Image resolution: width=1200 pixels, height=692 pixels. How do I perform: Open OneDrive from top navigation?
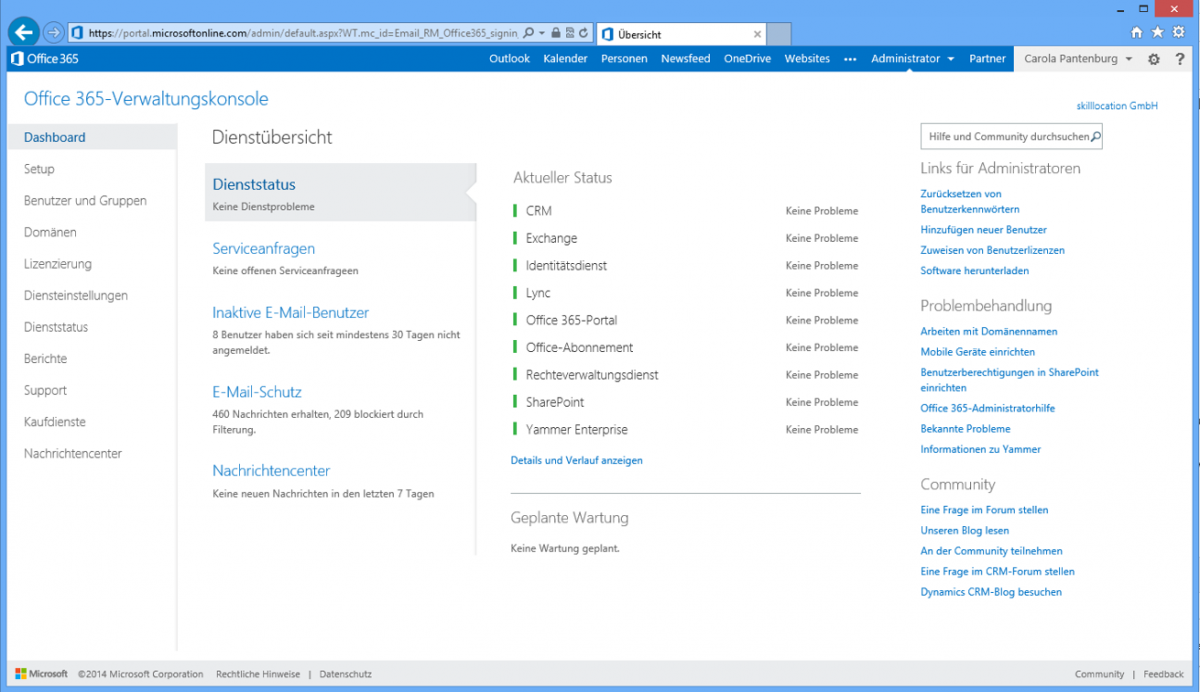(x=748, y=59)
